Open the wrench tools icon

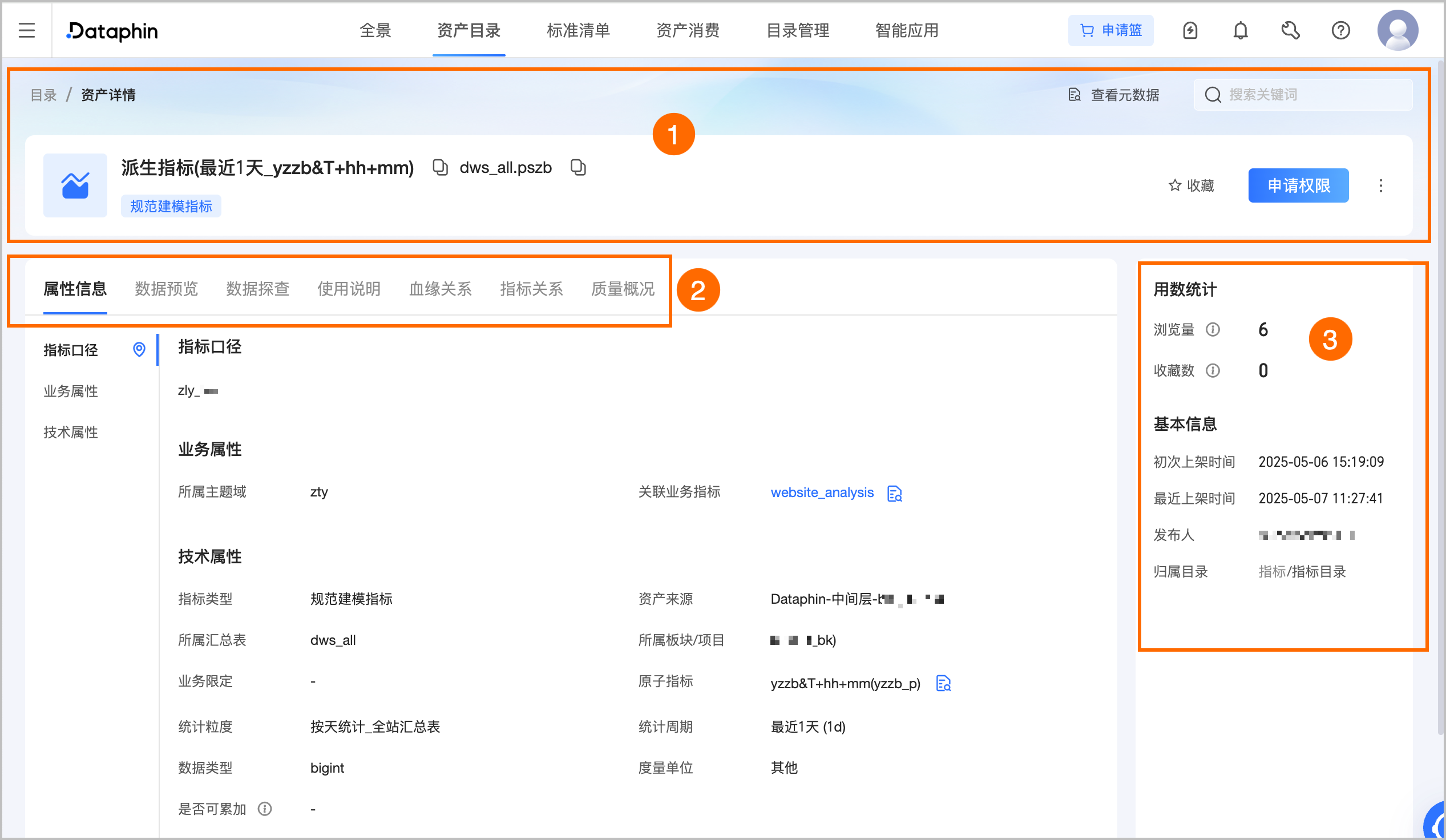click(1290, 30)
